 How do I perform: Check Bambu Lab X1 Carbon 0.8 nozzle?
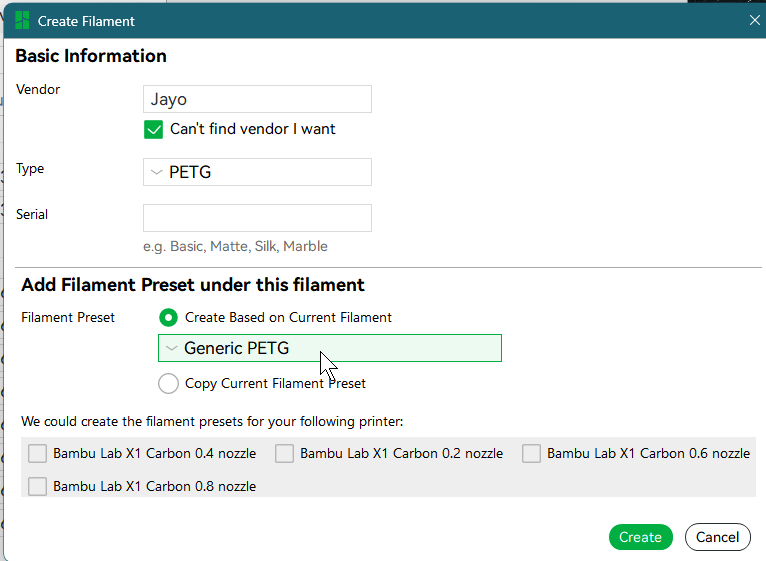tap(38, 487)
